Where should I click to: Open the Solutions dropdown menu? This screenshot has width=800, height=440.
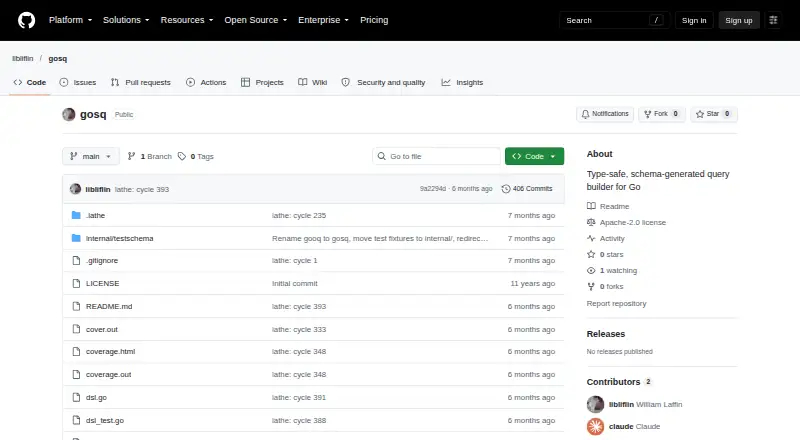pyautogui.click(x=126, y=20)
